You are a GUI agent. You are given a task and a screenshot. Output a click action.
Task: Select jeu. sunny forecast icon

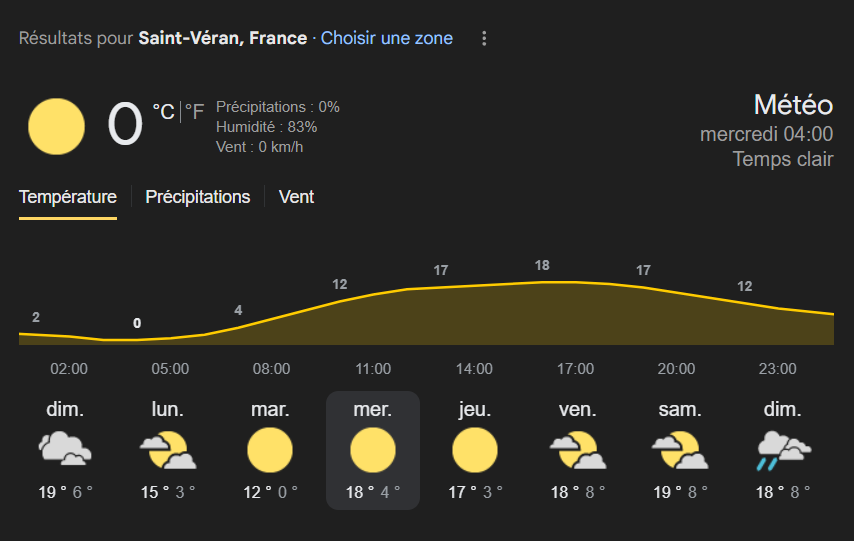474,450
